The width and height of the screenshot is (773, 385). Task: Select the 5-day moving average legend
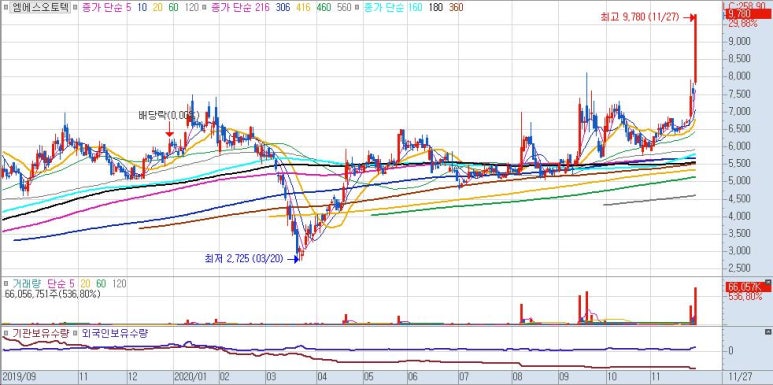[128, 8]
